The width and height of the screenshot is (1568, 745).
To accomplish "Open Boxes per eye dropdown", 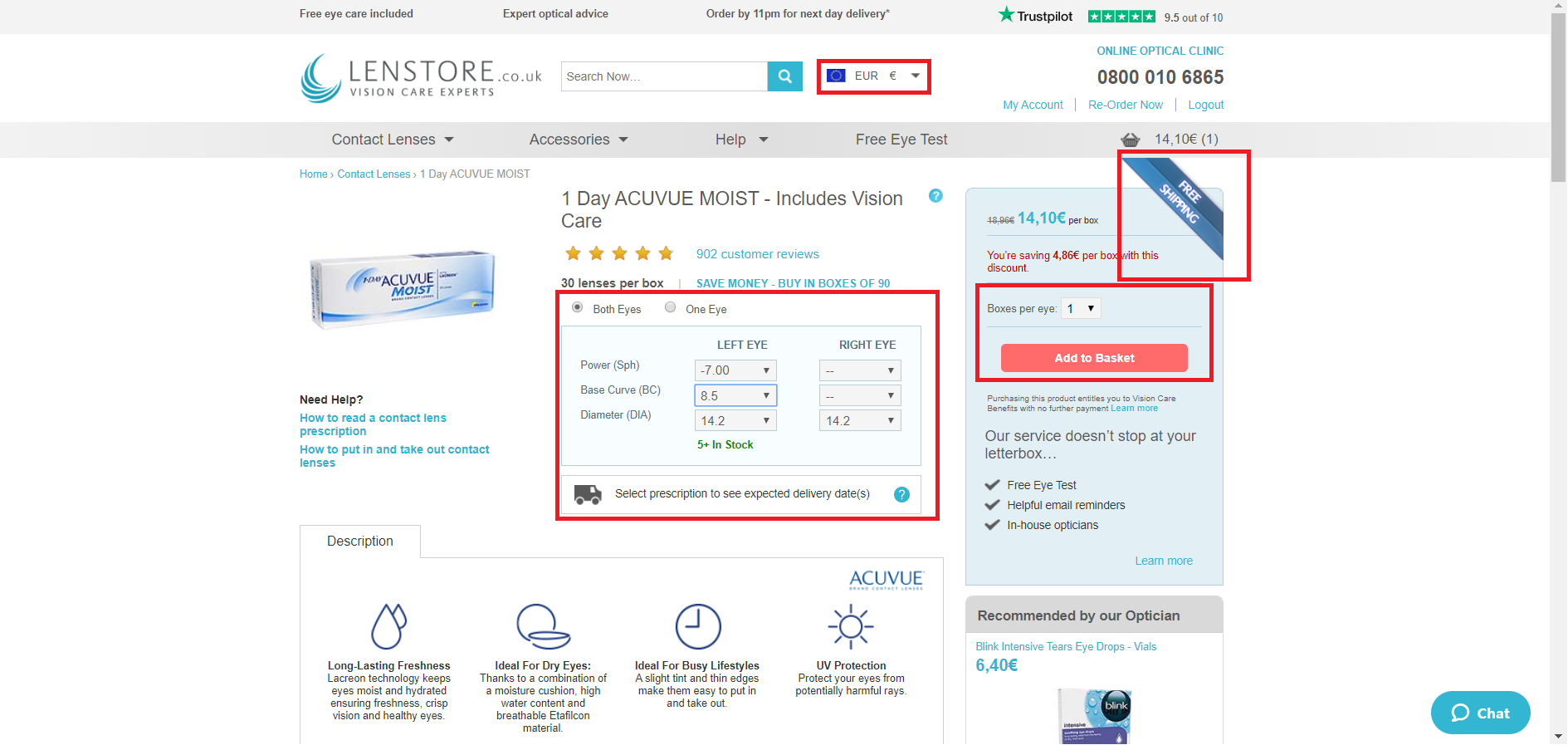I will [1082, 308].
